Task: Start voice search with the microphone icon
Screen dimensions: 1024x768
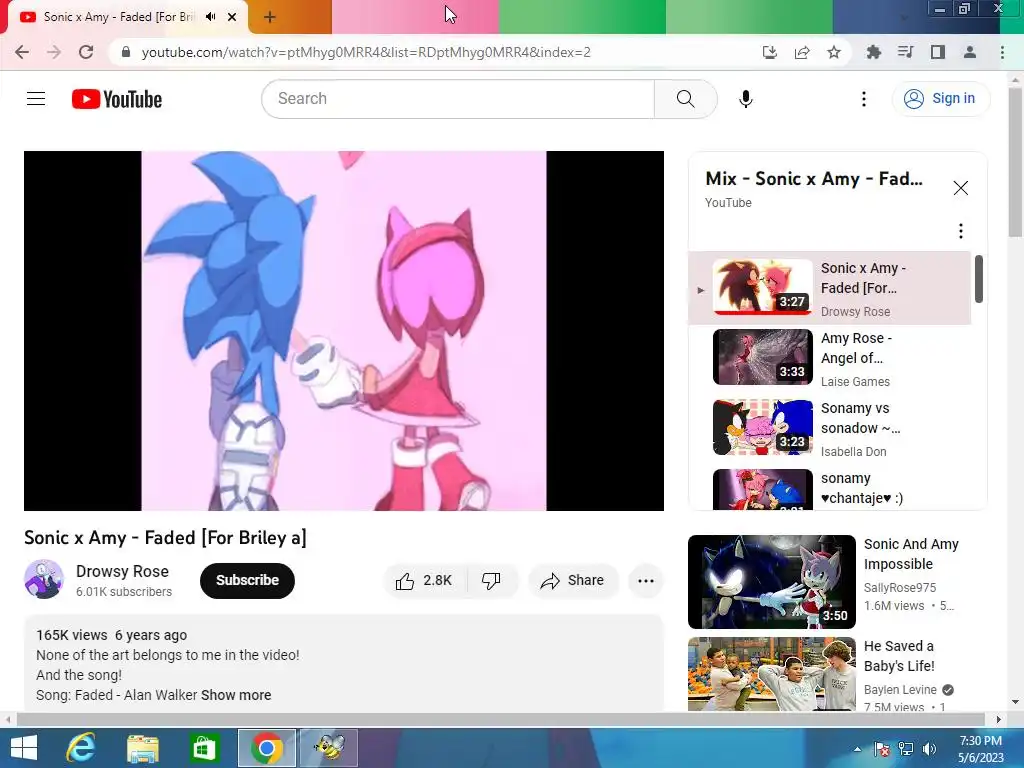Action: (745, 99)
